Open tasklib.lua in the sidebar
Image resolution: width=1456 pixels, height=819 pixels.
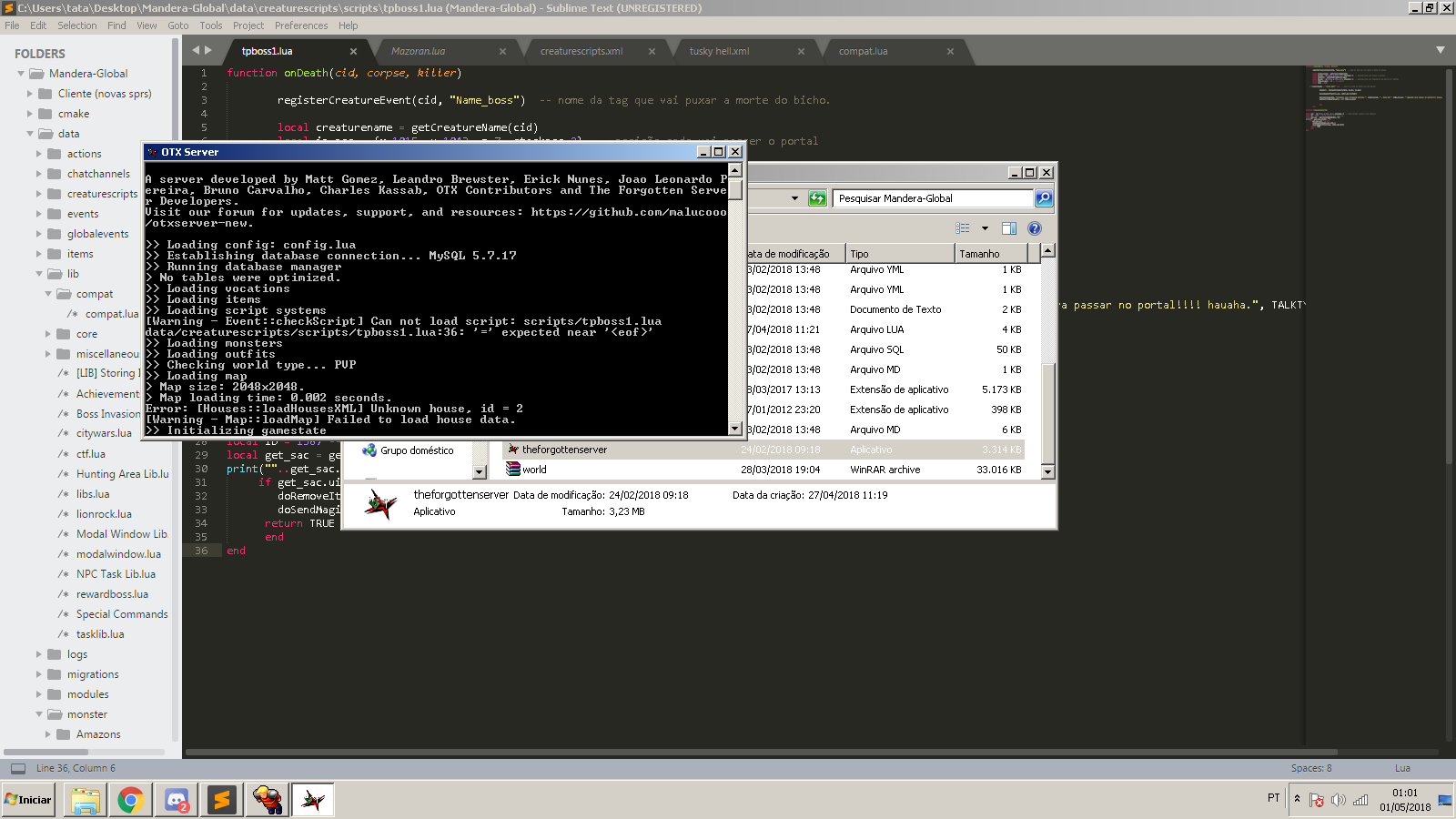click(x=100, y=634)
